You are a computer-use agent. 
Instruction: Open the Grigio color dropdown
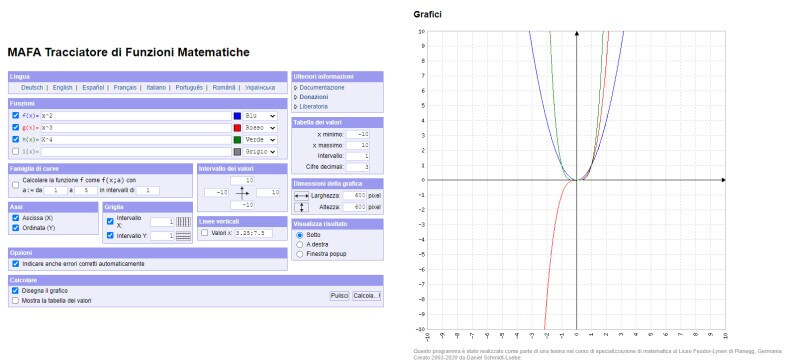coord(260,152)
